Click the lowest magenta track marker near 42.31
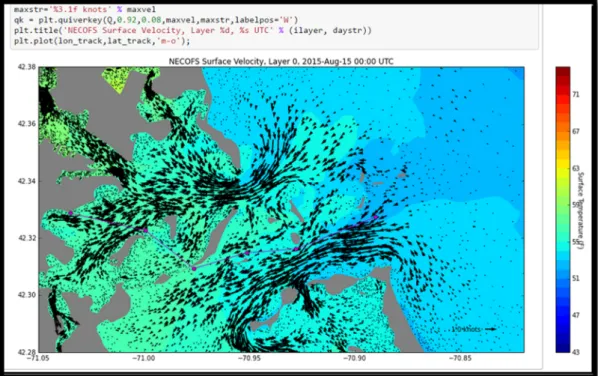This screenshot has height=376, width=598. [194, 269]
